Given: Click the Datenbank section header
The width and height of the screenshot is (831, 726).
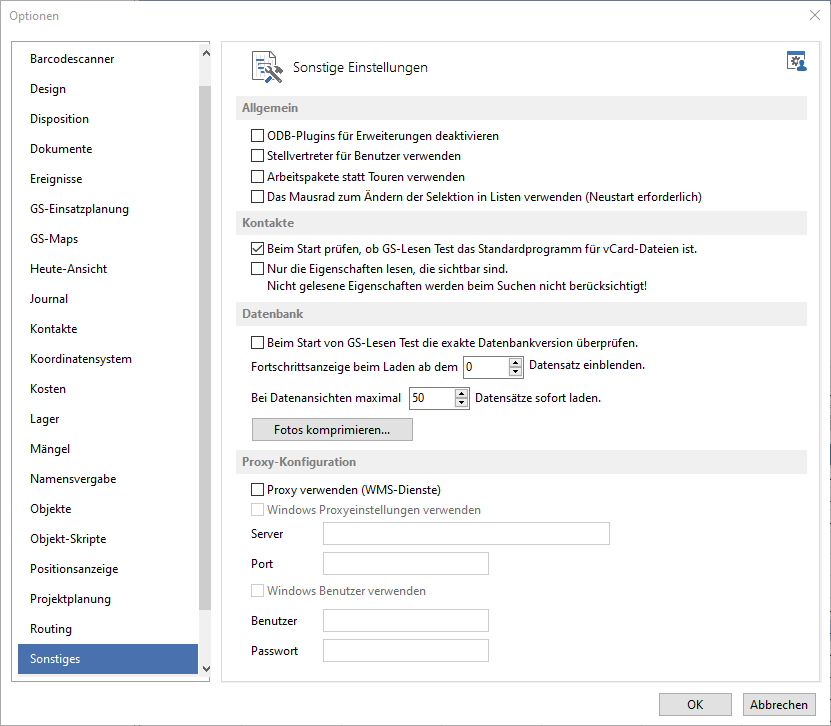Looking at the screenshot, I should (x=521, y=314).
